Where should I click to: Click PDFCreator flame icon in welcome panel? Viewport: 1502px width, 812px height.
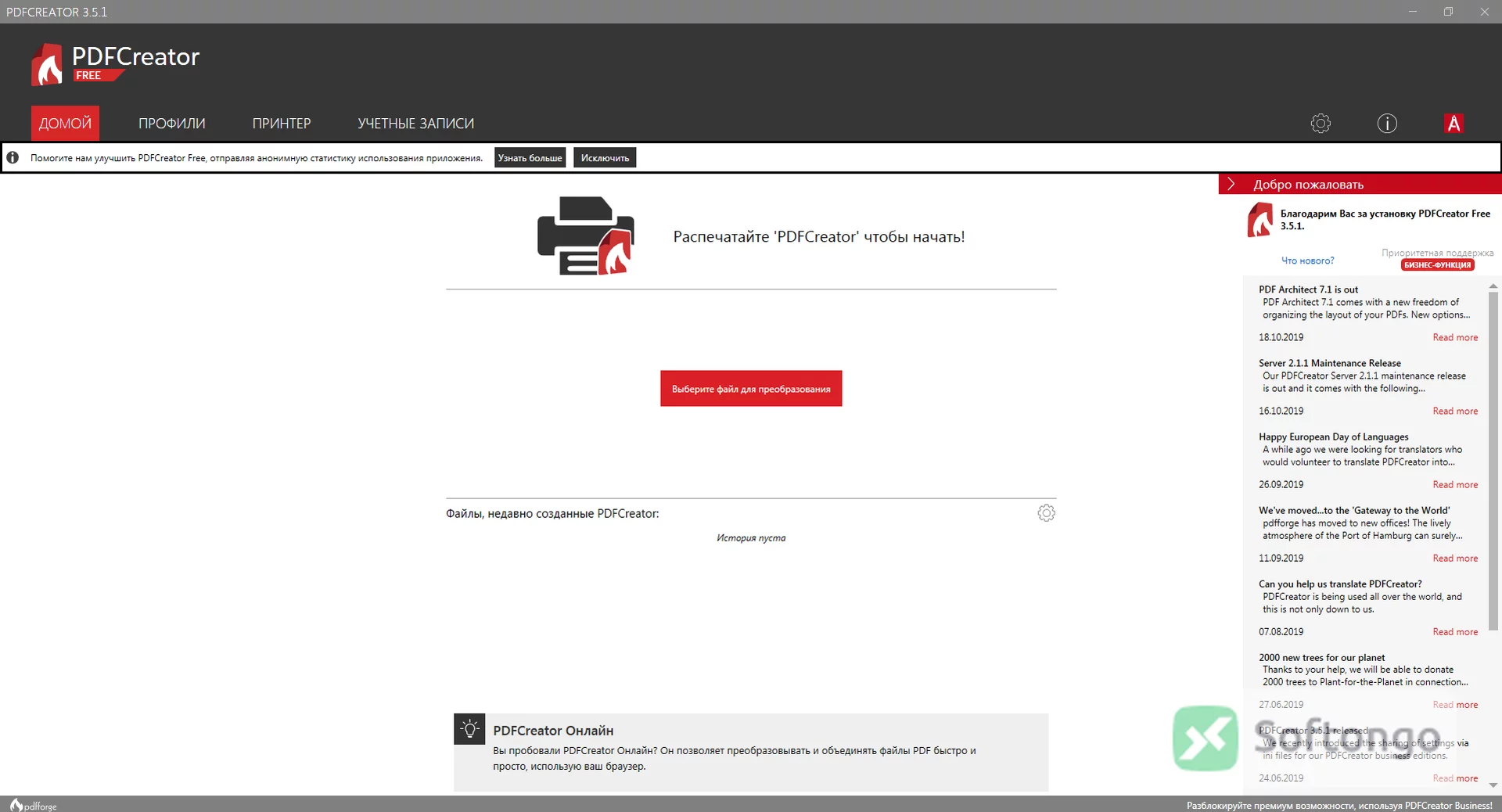(1259, 220)
